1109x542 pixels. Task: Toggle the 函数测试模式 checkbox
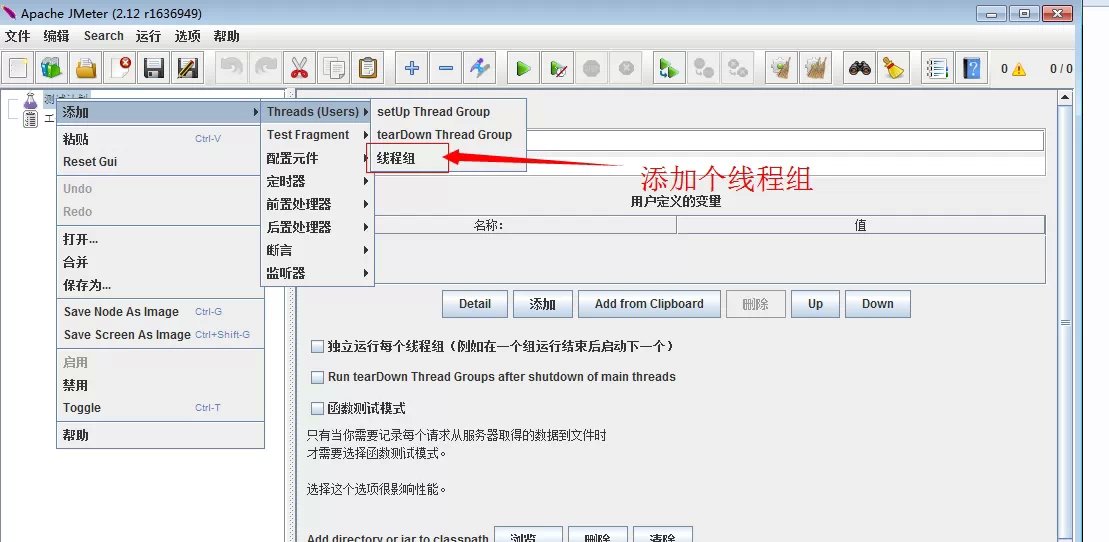coord(318,408)
